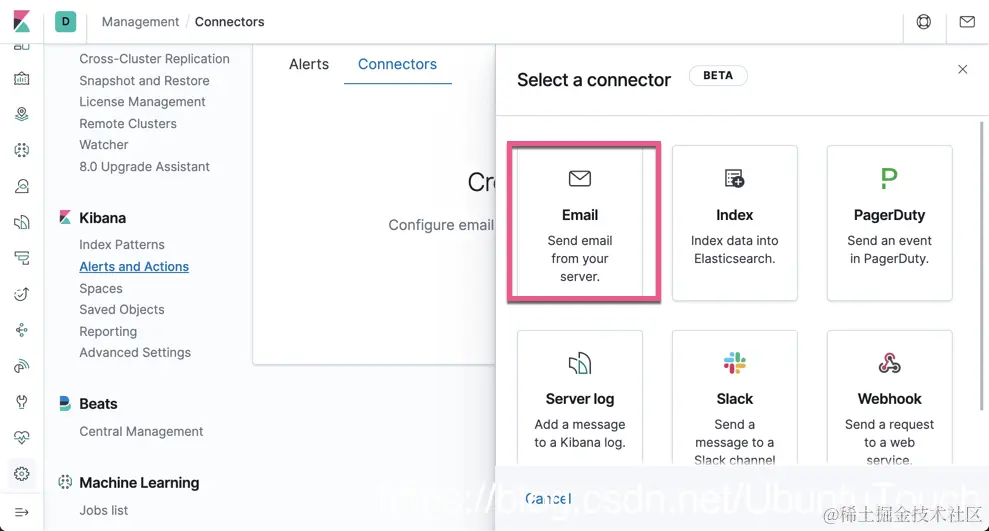Open Maps from the side navigation
The height and width of the screenshot is (531, 989).
(x=21, y=114)
